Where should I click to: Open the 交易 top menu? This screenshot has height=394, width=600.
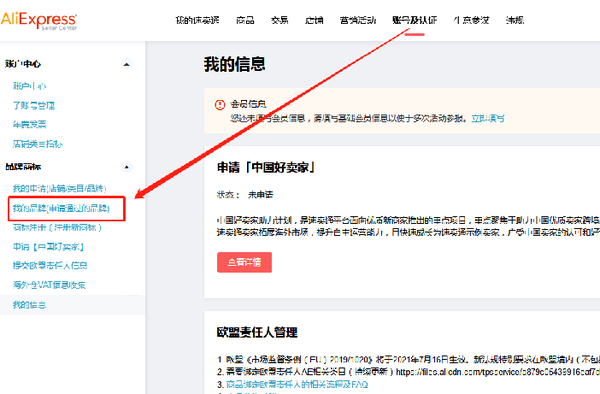tap(279, 20)
